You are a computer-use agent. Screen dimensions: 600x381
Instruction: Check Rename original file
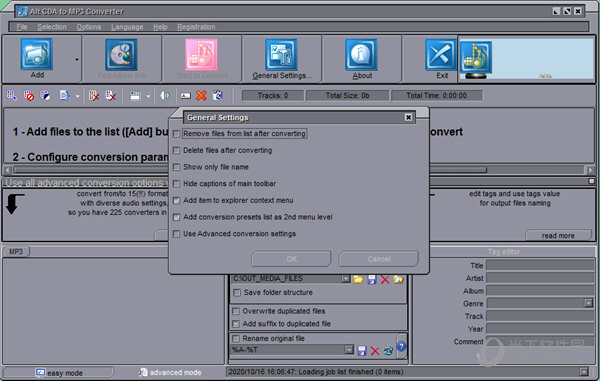tap(236, 339)
